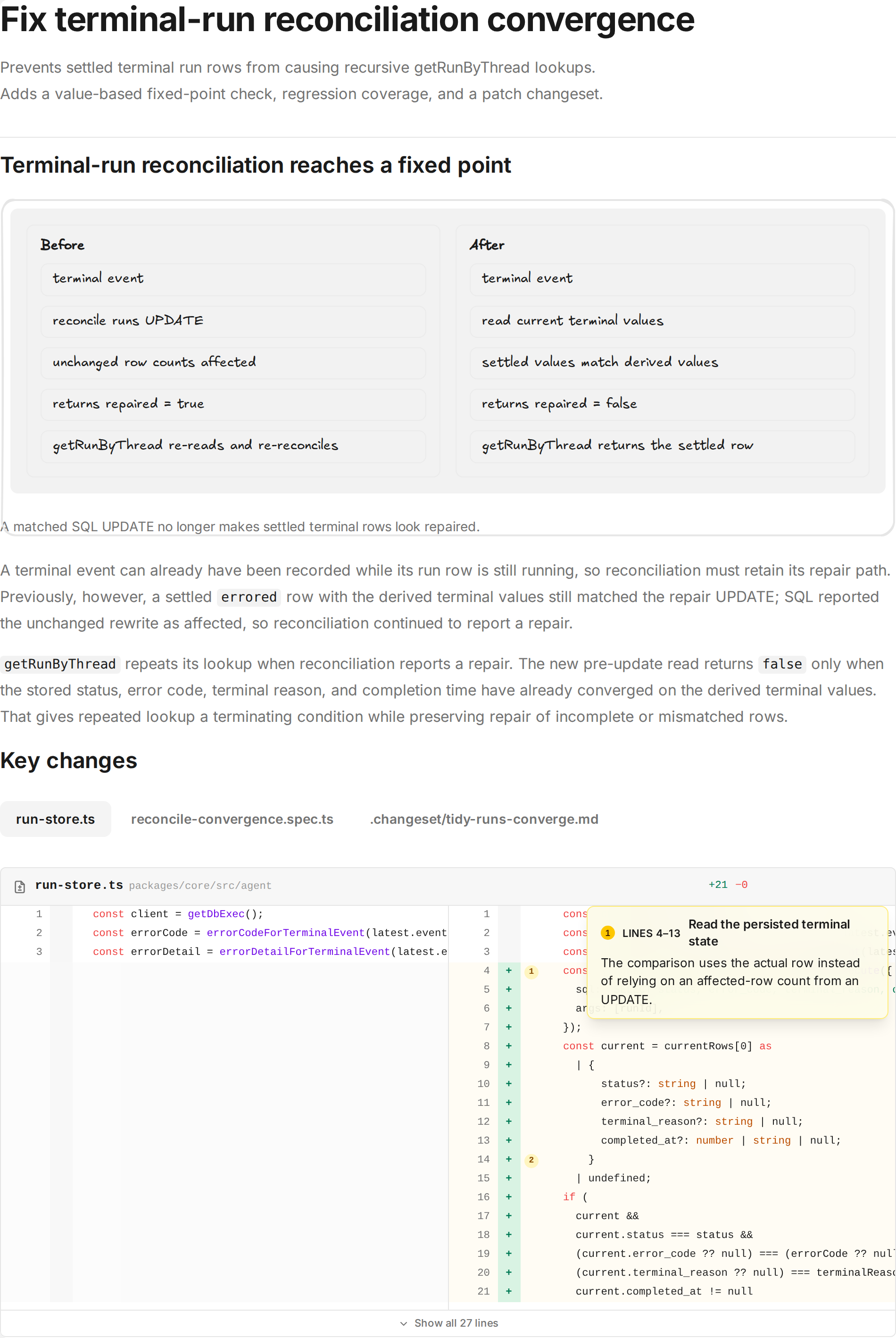Click the −0 deletions count
896x1338 pixels.
click(x=741, y=885)
